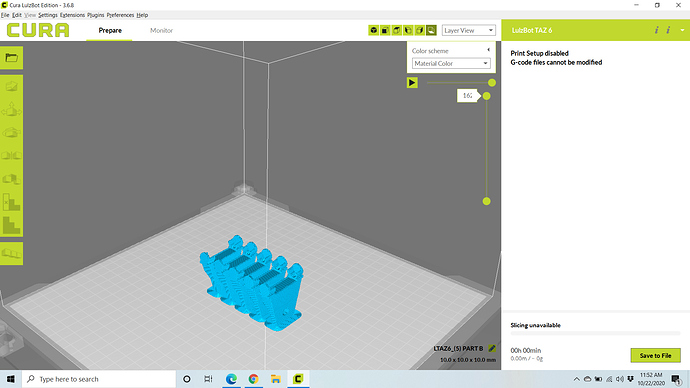Image resolution: width=690 pixels, height=388 pixels.
Task: Open a file with the folder icon
Action: point(11,58)
